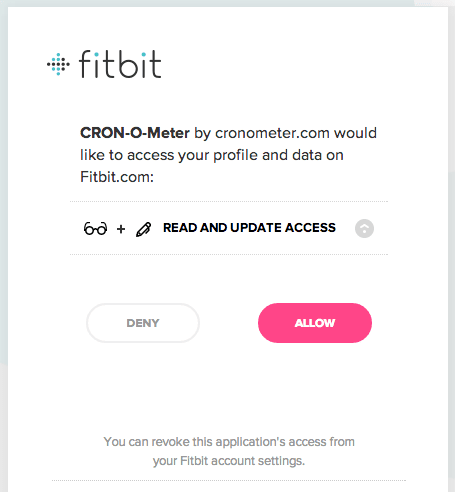Click the glasses read-access icon

pyautogui.click(x=95, y=229)
